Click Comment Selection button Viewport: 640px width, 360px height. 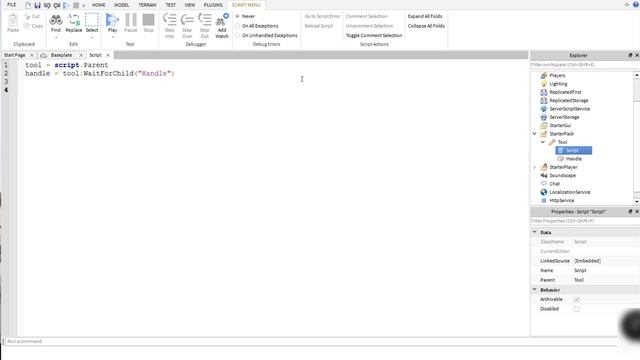367,16
